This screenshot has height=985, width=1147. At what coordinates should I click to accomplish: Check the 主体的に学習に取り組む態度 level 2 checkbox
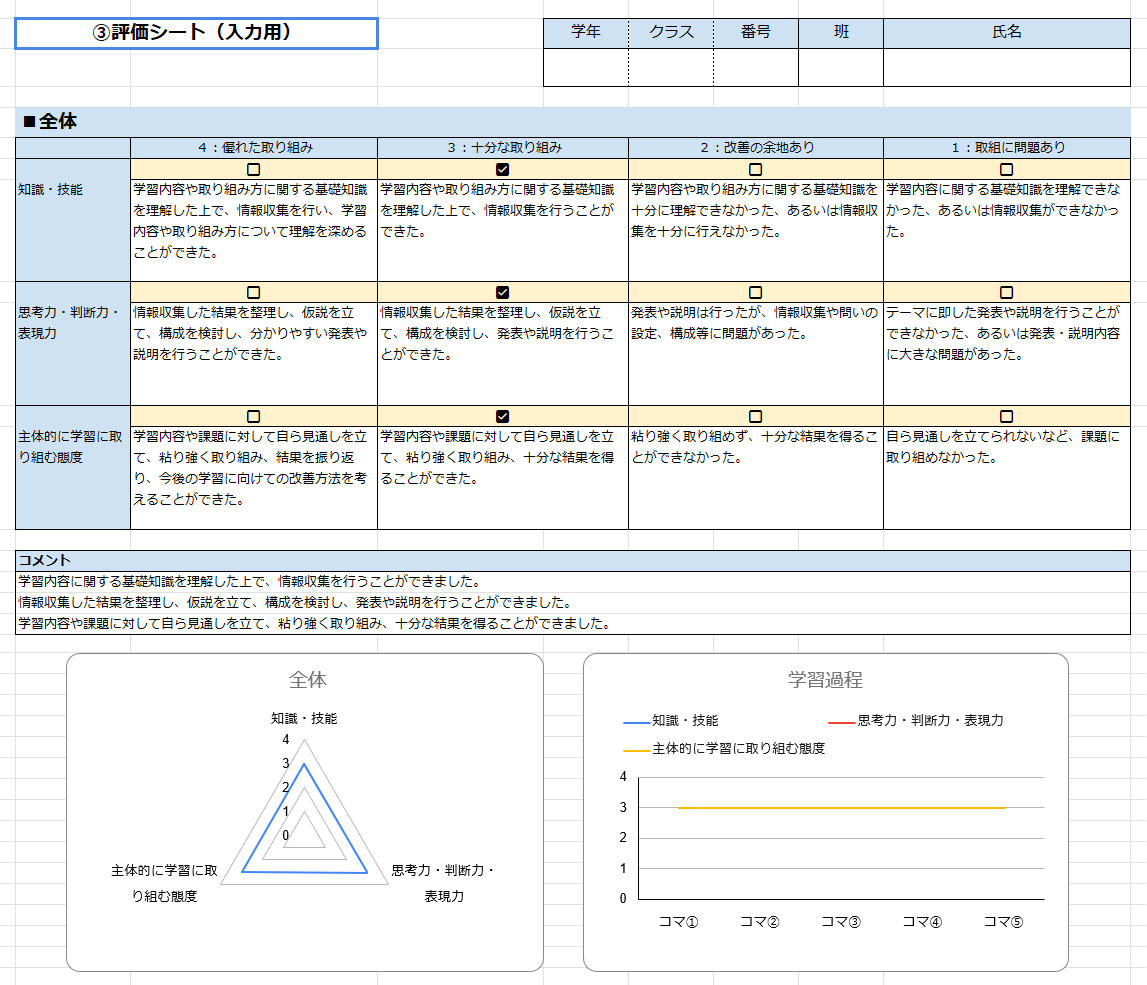(x=756, y=416)
